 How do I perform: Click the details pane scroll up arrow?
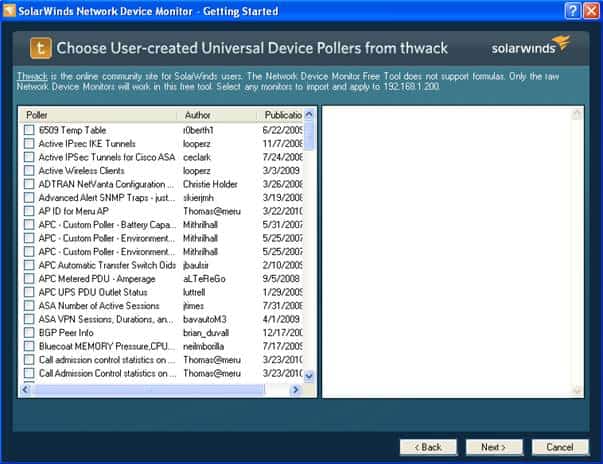[576, 114]
